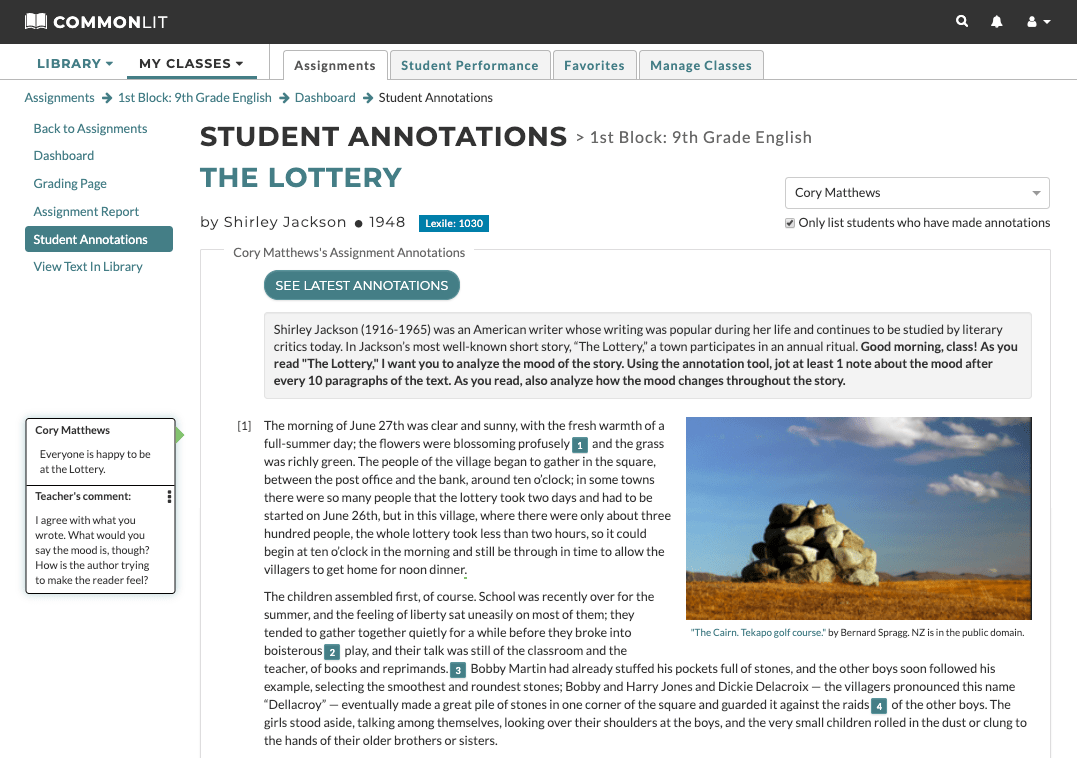Open the Manage Classes tab
1077x758 pixels.
click(x=700, y=66)
